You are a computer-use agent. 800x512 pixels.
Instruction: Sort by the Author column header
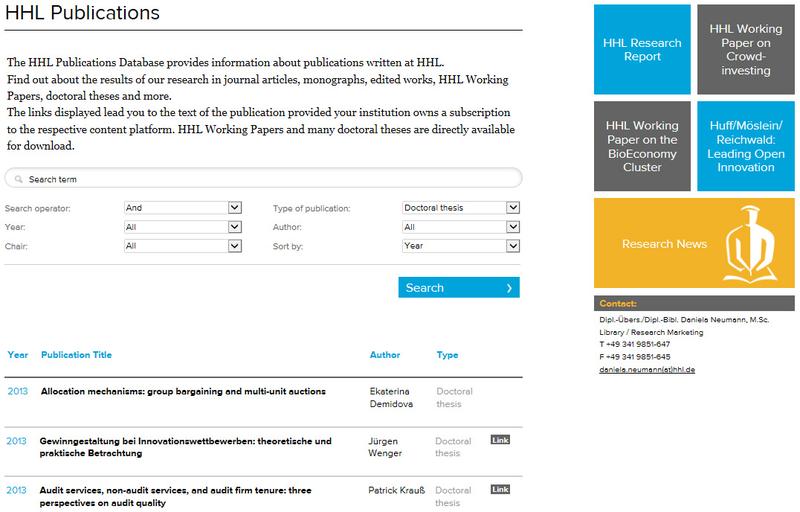coord(385,355)
